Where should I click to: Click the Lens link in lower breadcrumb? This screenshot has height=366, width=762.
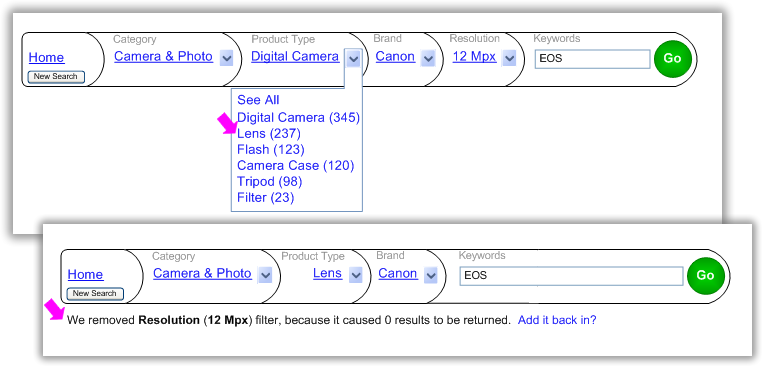pos(327,273)
